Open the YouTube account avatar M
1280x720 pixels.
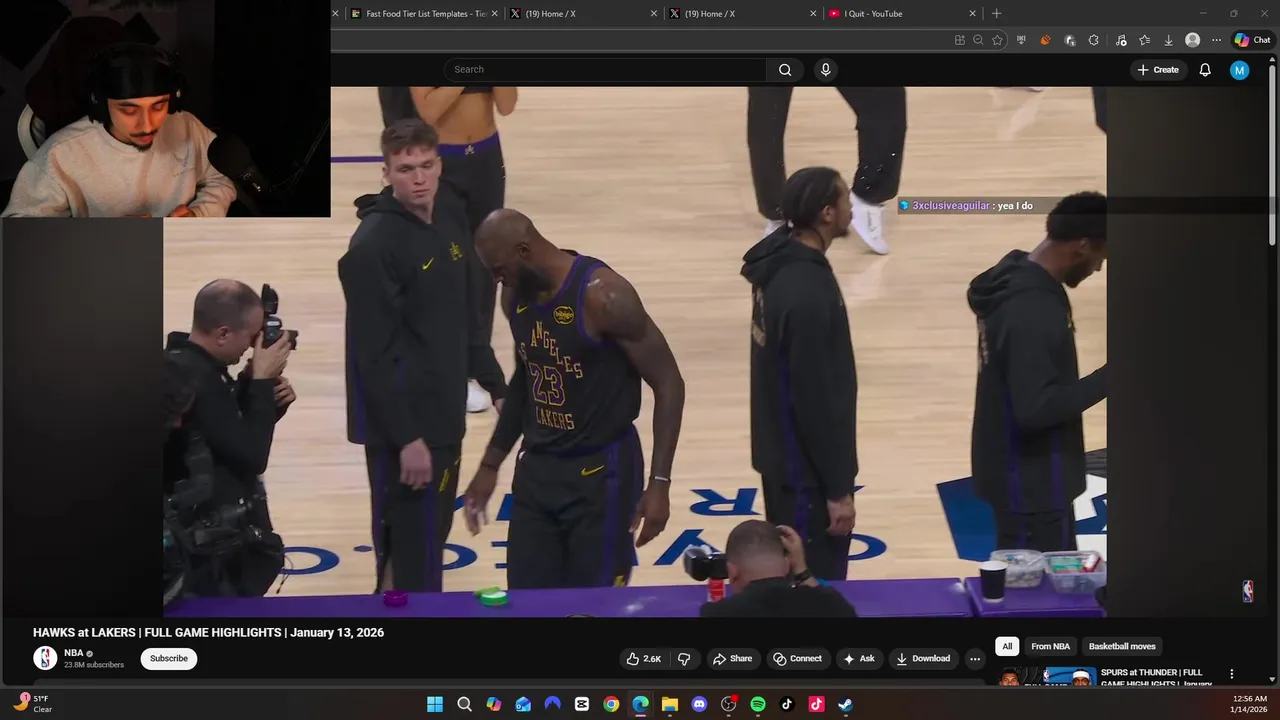(x=1239, y=70)
